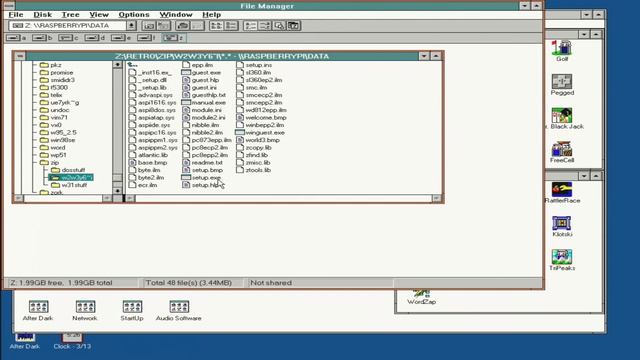Select ztools.lib file
This screenshot has height=360, width=640.
(x=253, y=170)
